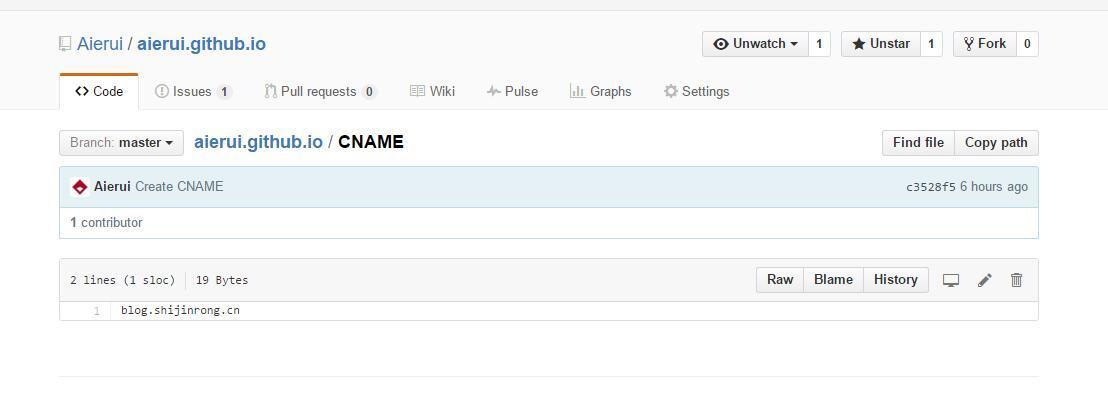The height and width of the screenshot is (412, 1108).
Task: View the Raw file
Action: (780, 280)
